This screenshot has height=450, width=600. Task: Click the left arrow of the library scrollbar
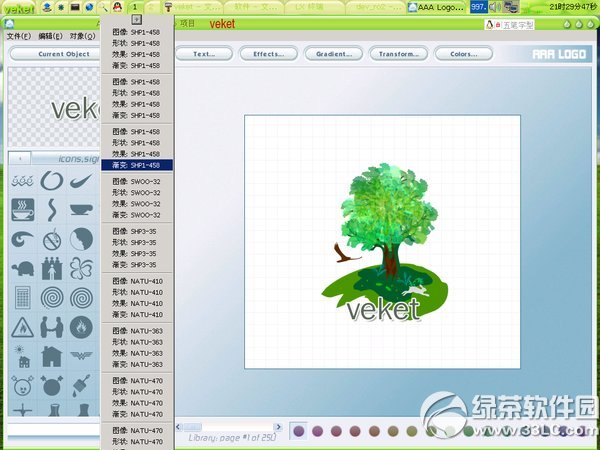[179, 427]
